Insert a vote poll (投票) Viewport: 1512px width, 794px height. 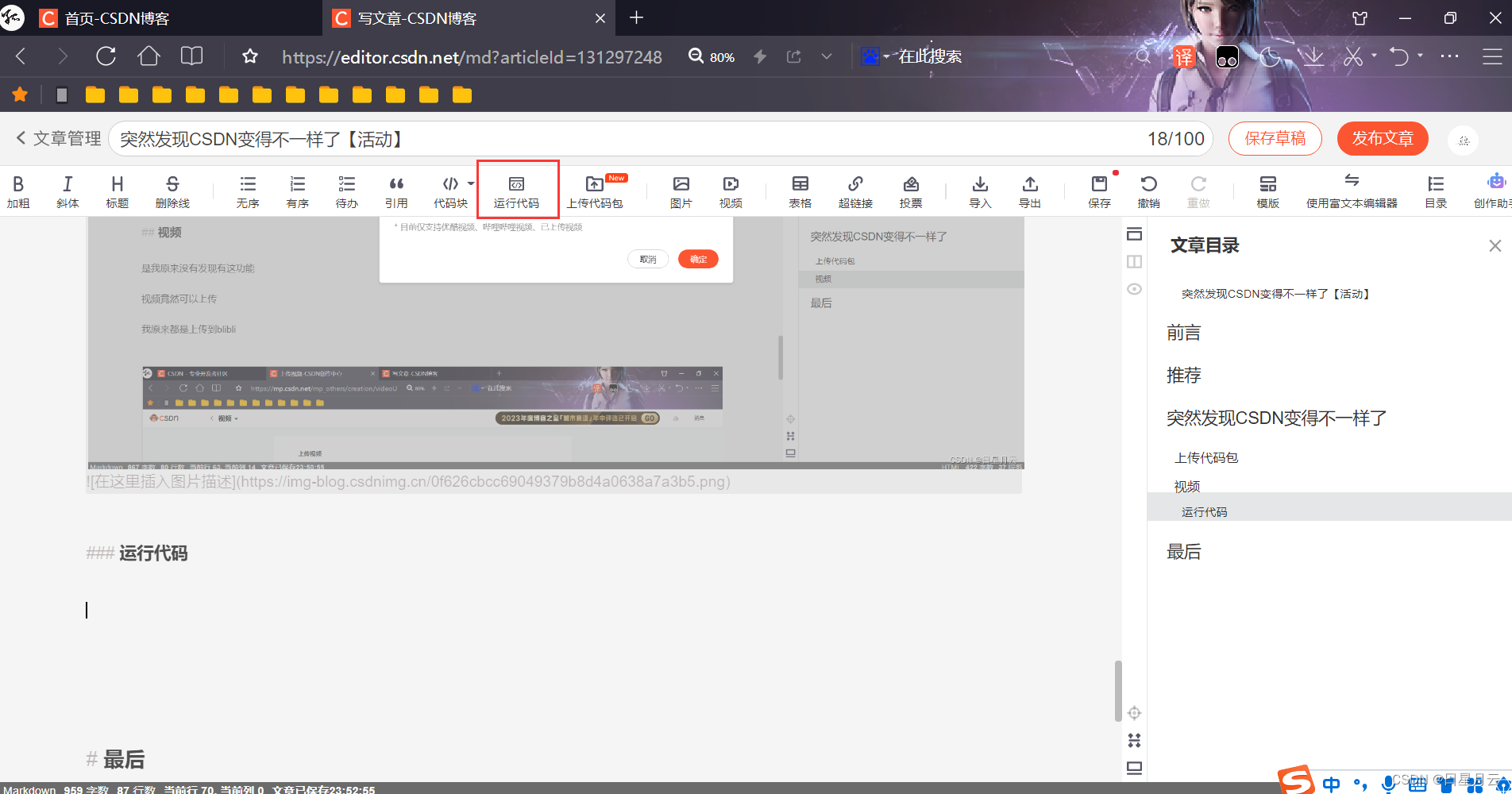pos(911,192)
